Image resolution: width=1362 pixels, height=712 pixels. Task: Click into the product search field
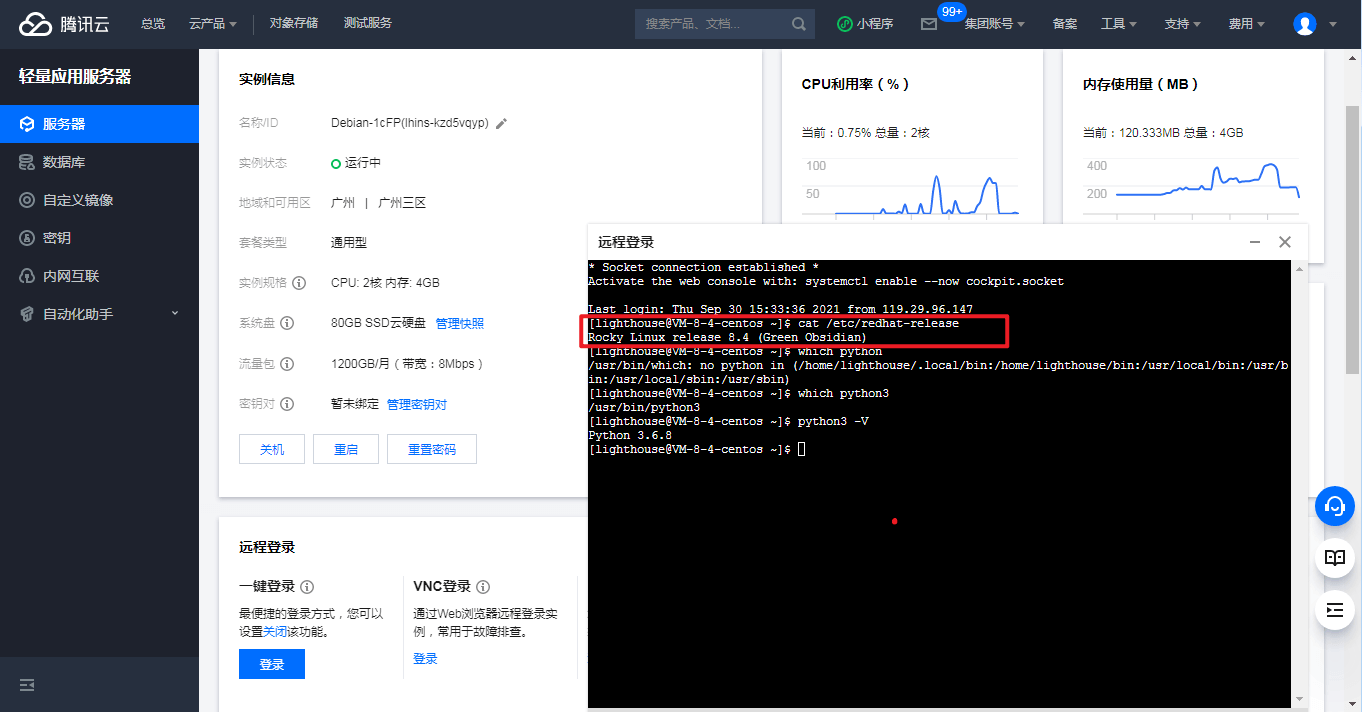click(712, 24)
